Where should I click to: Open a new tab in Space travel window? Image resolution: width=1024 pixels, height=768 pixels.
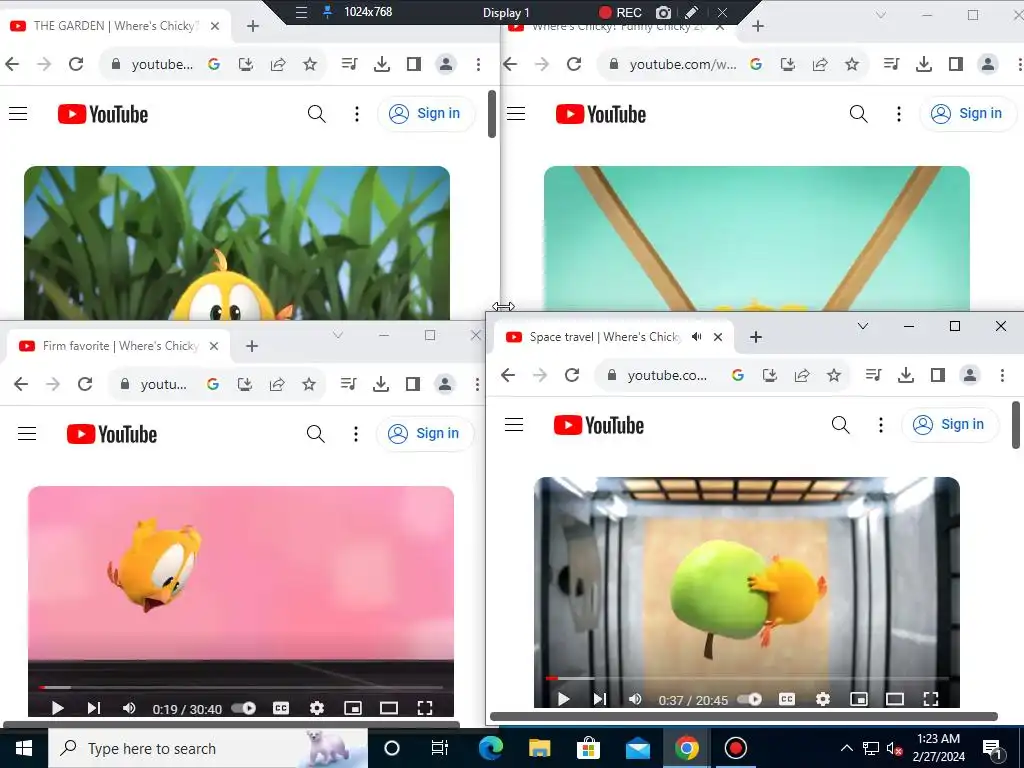click(x=756, y=337)
